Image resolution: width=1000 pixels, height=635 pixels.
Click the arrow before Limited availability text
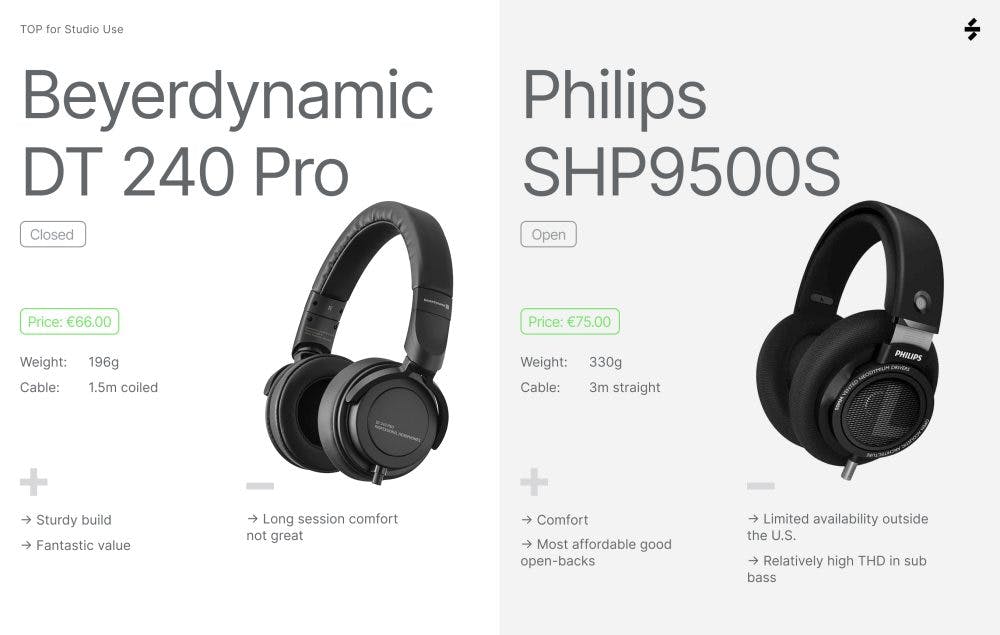tap(753, 519)
